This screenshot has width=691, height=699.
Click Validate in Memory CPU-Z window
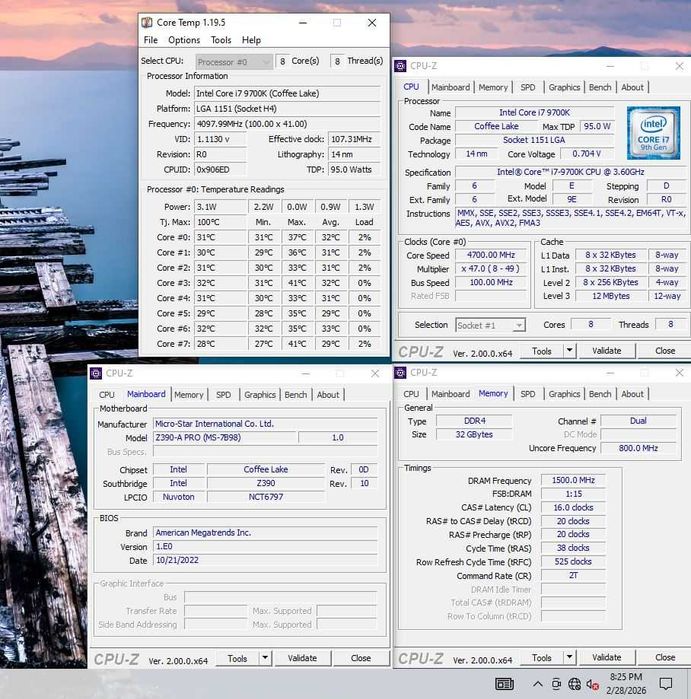(606, 658)
